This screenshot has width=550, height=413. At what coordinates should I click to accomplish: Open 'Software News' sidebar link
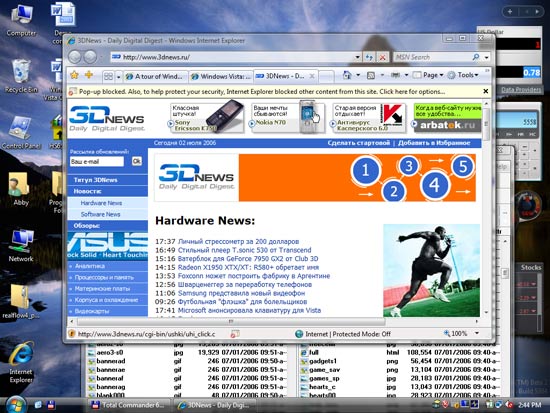click(100, 214)
